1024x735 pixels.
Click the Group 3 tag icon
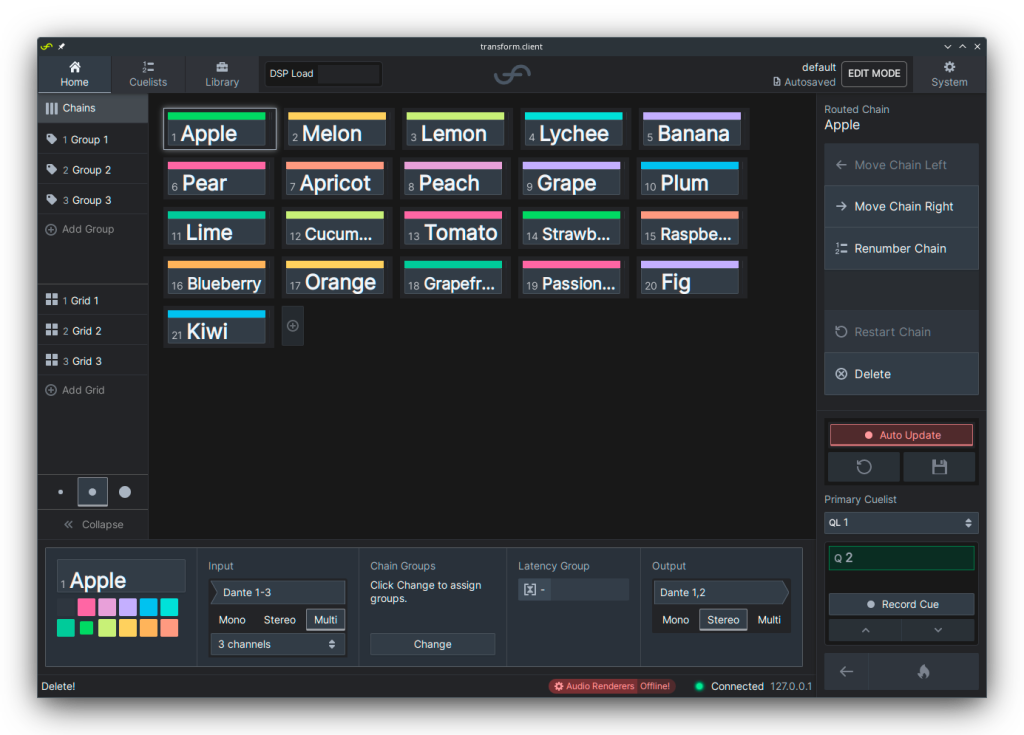click(52, 199)
